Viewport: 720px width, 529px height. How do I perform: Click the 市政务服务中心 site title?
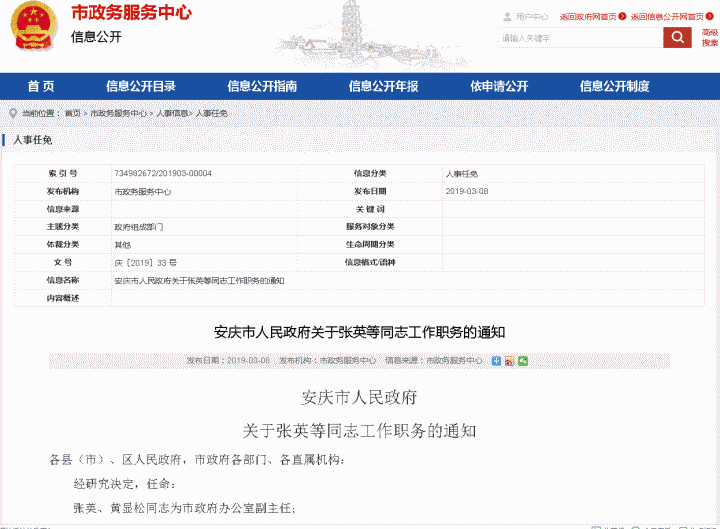point(131,12)
